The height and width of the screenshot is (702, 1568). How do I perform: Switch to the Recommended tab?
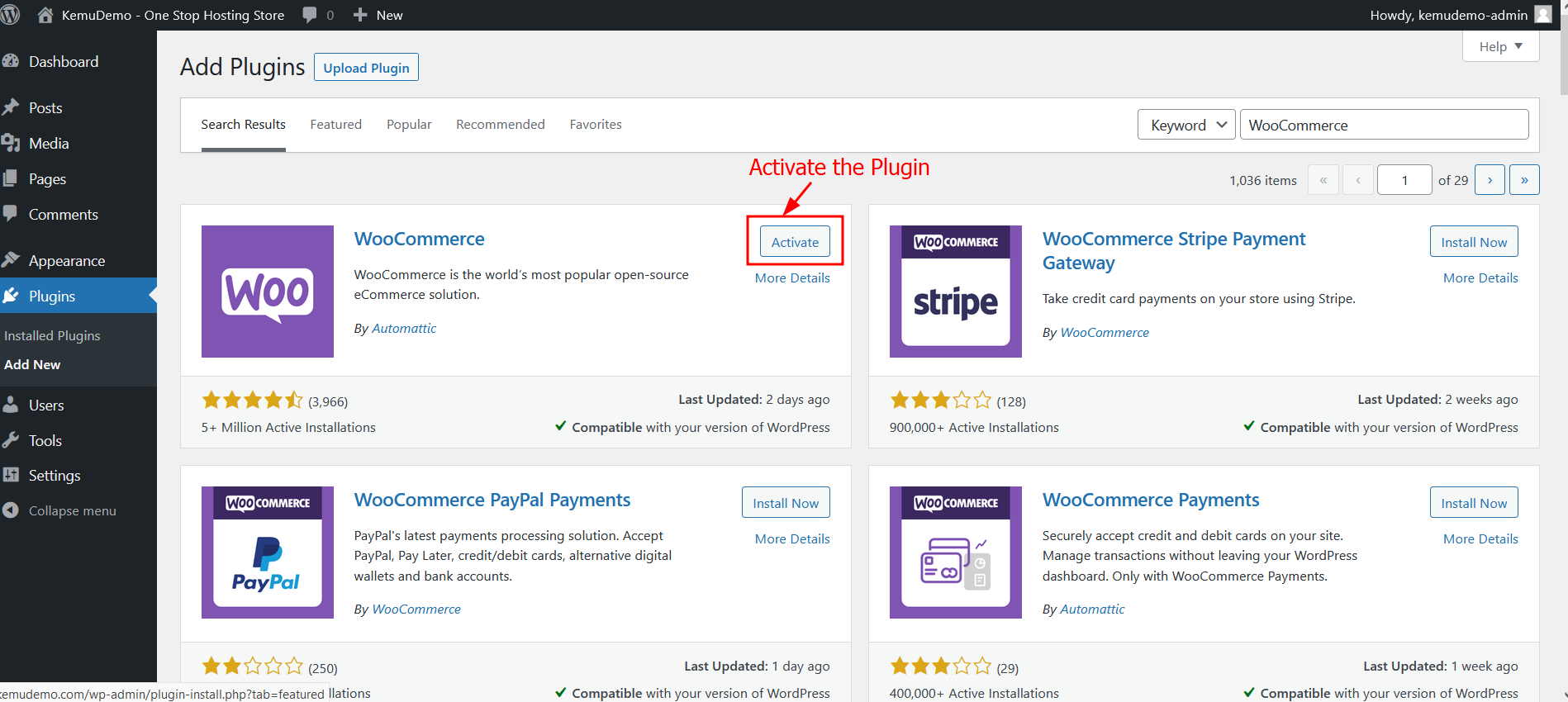[x=501, y=124]
